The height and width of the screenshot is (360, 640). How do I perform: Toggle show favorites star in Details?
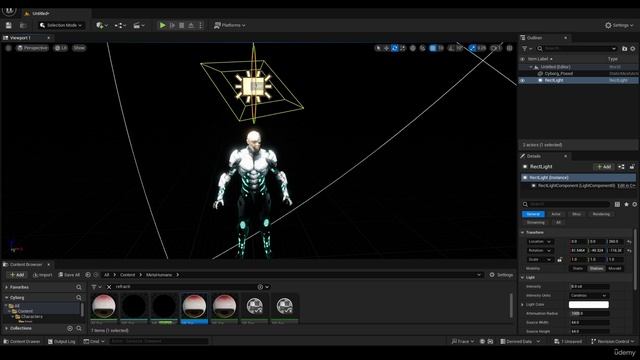point(626,204)
